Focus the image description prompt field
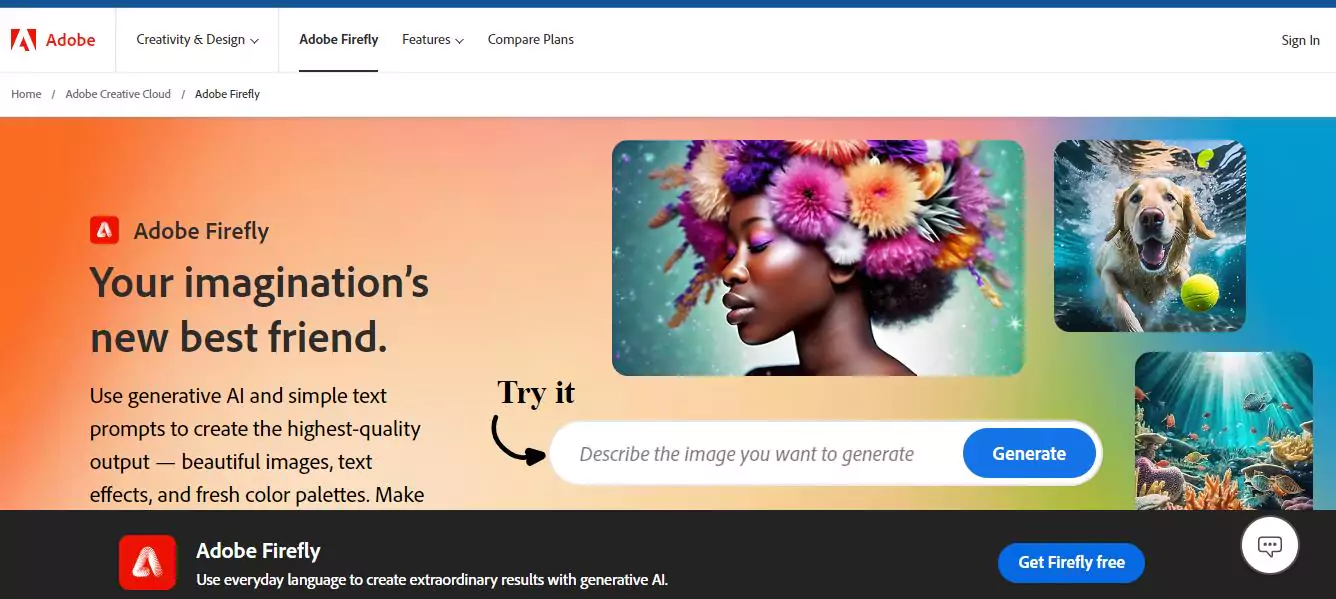 pyautogui.click(x=756, y=454)
